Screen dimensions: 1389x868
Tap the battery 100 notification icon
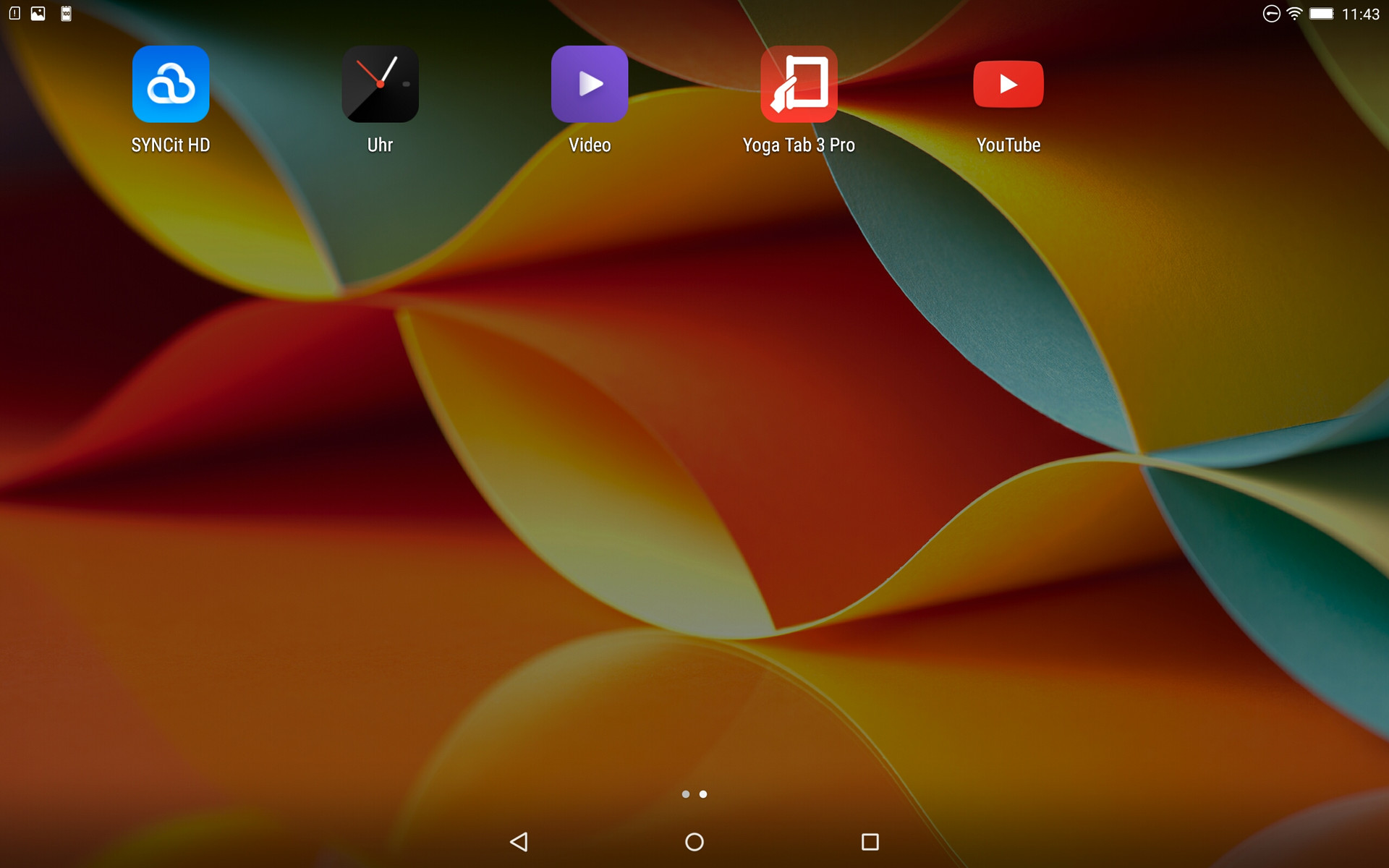coord(66,13)
